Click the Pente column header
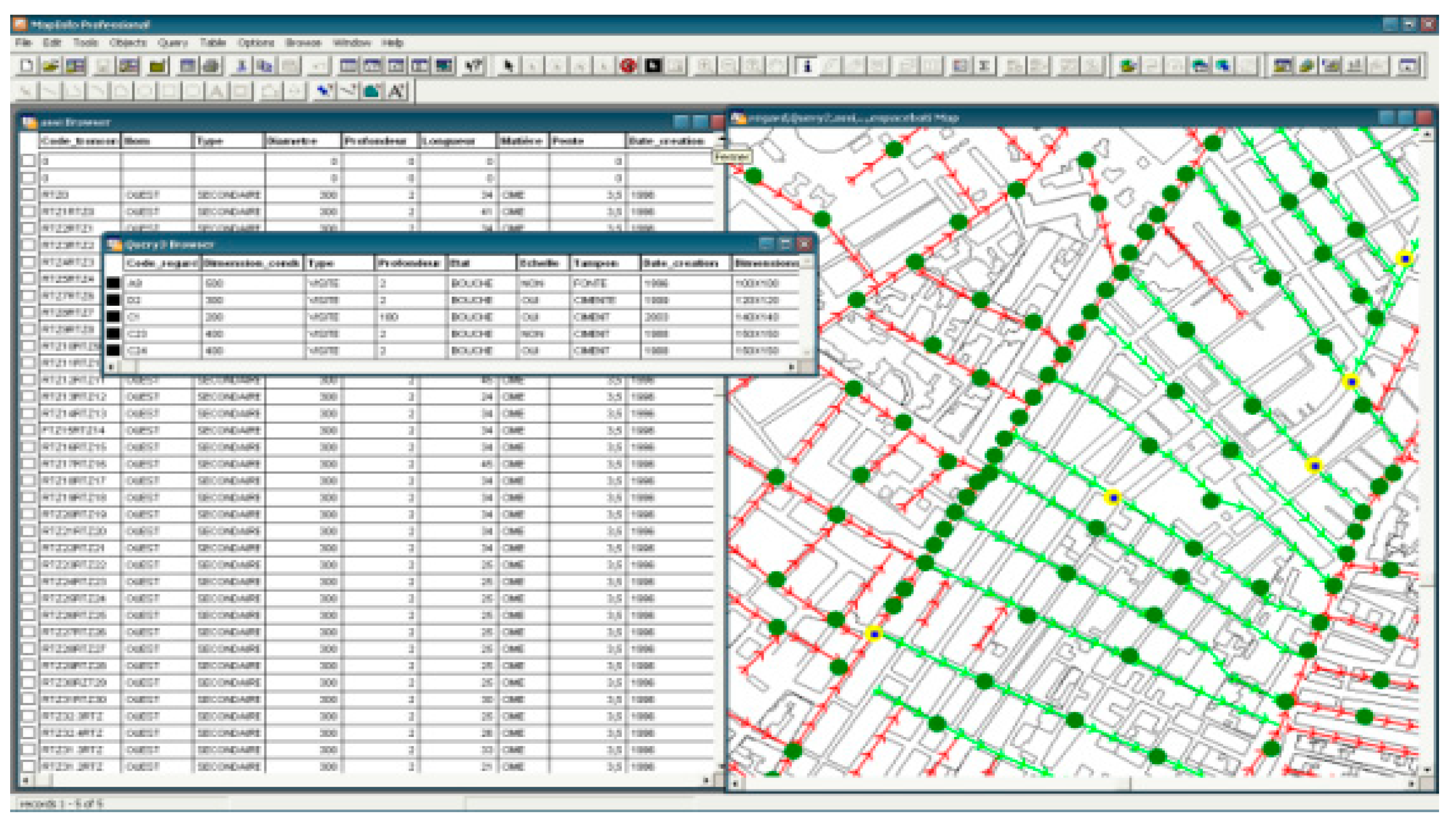 click(x=587, y=141)
